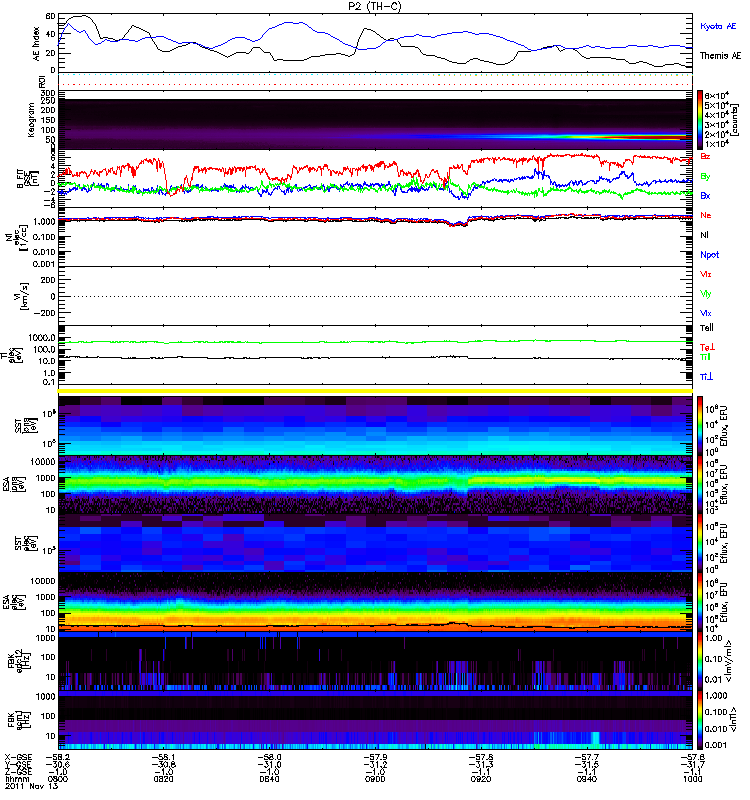The image size is (750, 800).
Task: Click the top SST Eflux color bar
Action: [702, 424]
